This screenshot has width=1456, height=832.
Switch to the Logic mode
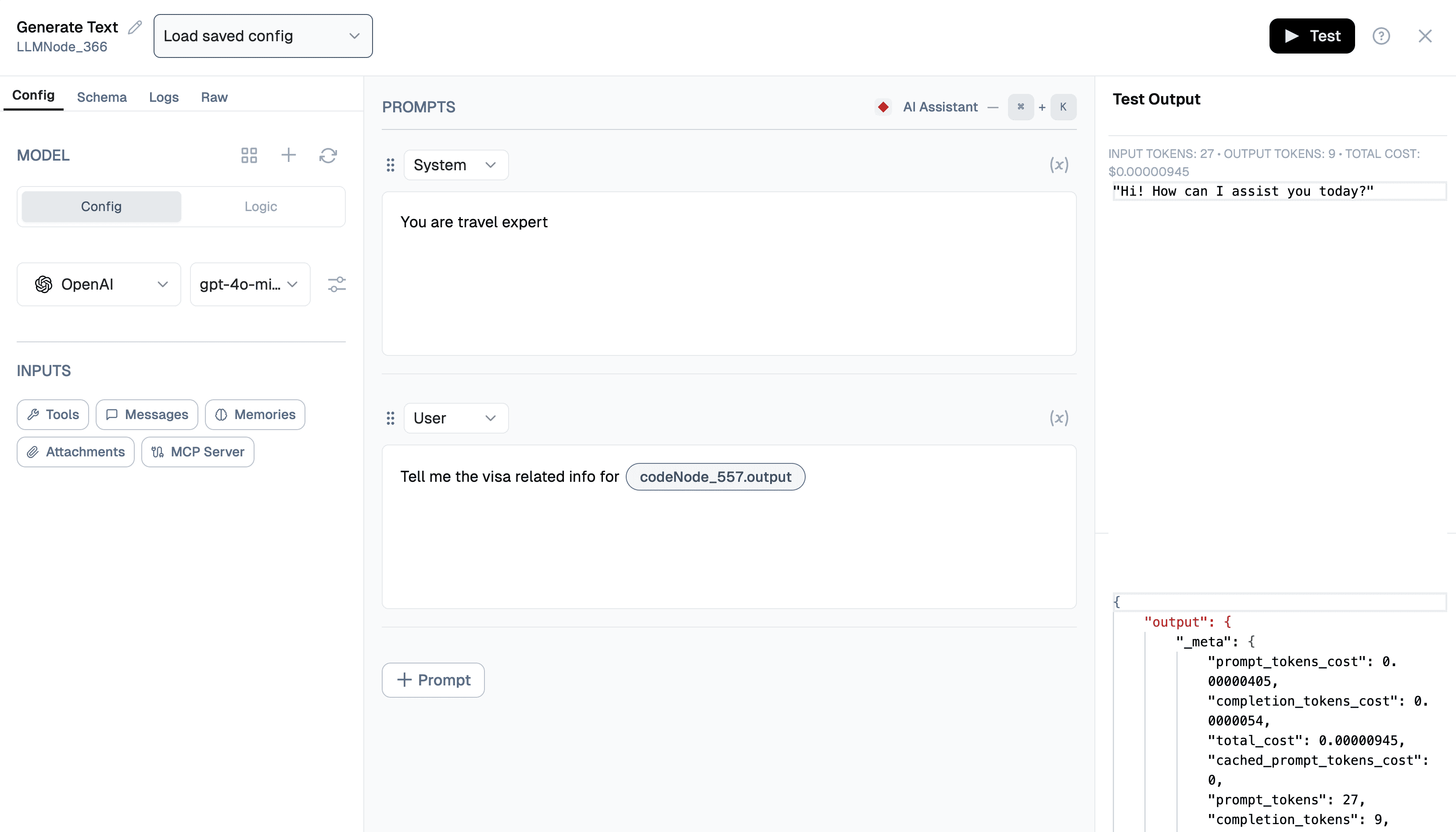(x=260, y=206)
